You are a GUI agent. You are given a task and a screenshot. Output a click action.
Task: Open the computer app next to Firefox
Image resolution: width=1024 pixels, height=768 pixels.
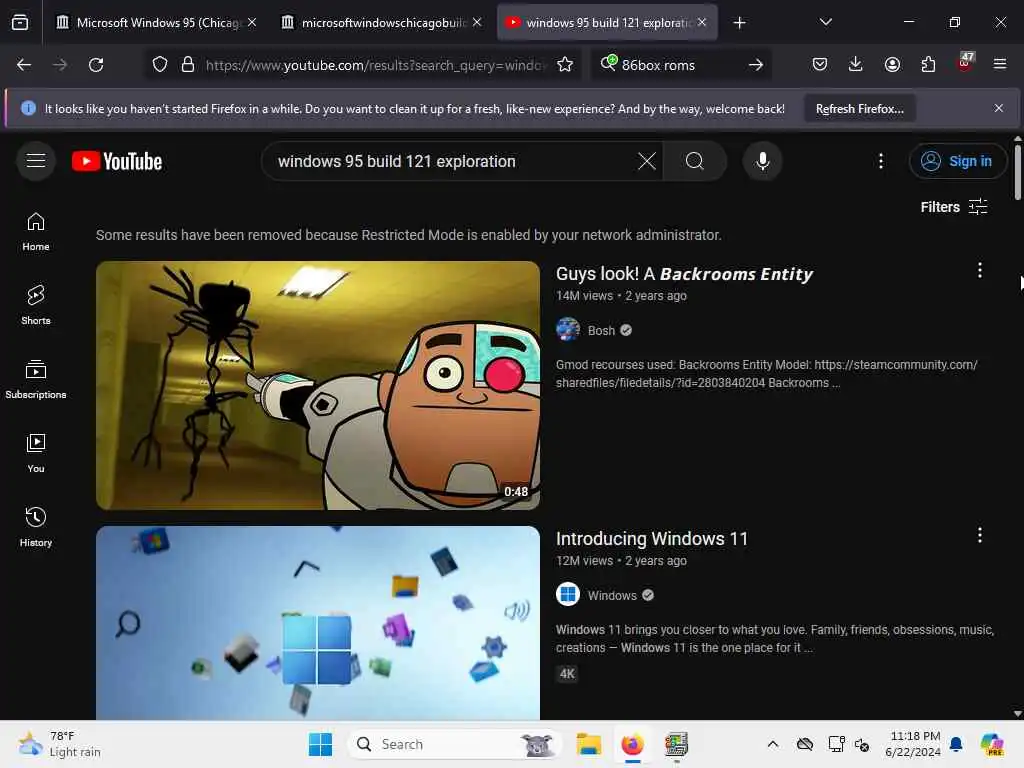coord(676,744)
